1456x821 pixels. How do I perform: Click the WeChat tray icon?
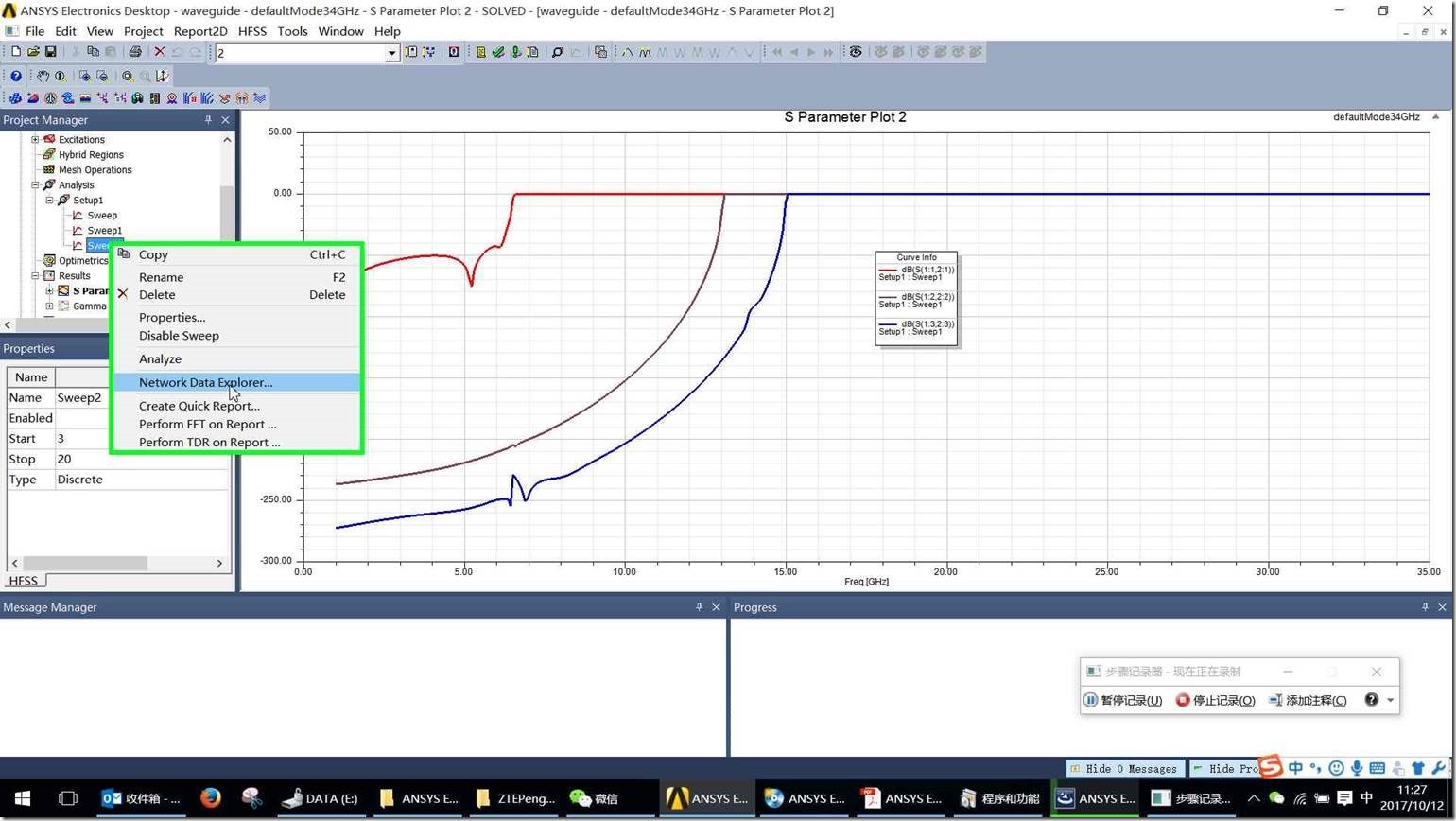(1276, 798)
